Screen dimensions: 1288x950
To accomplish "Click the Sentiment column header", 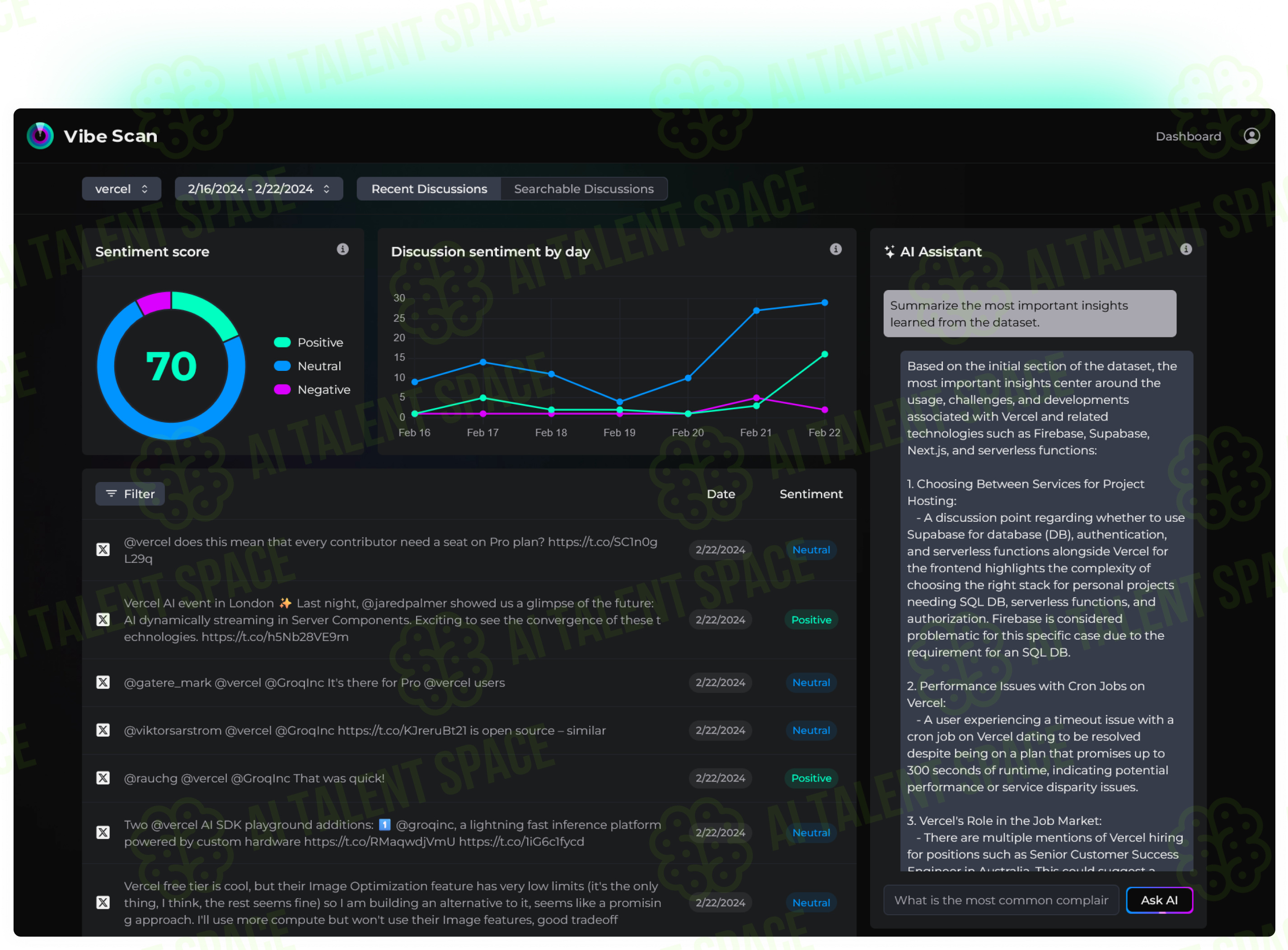I will tap(811, 494).
